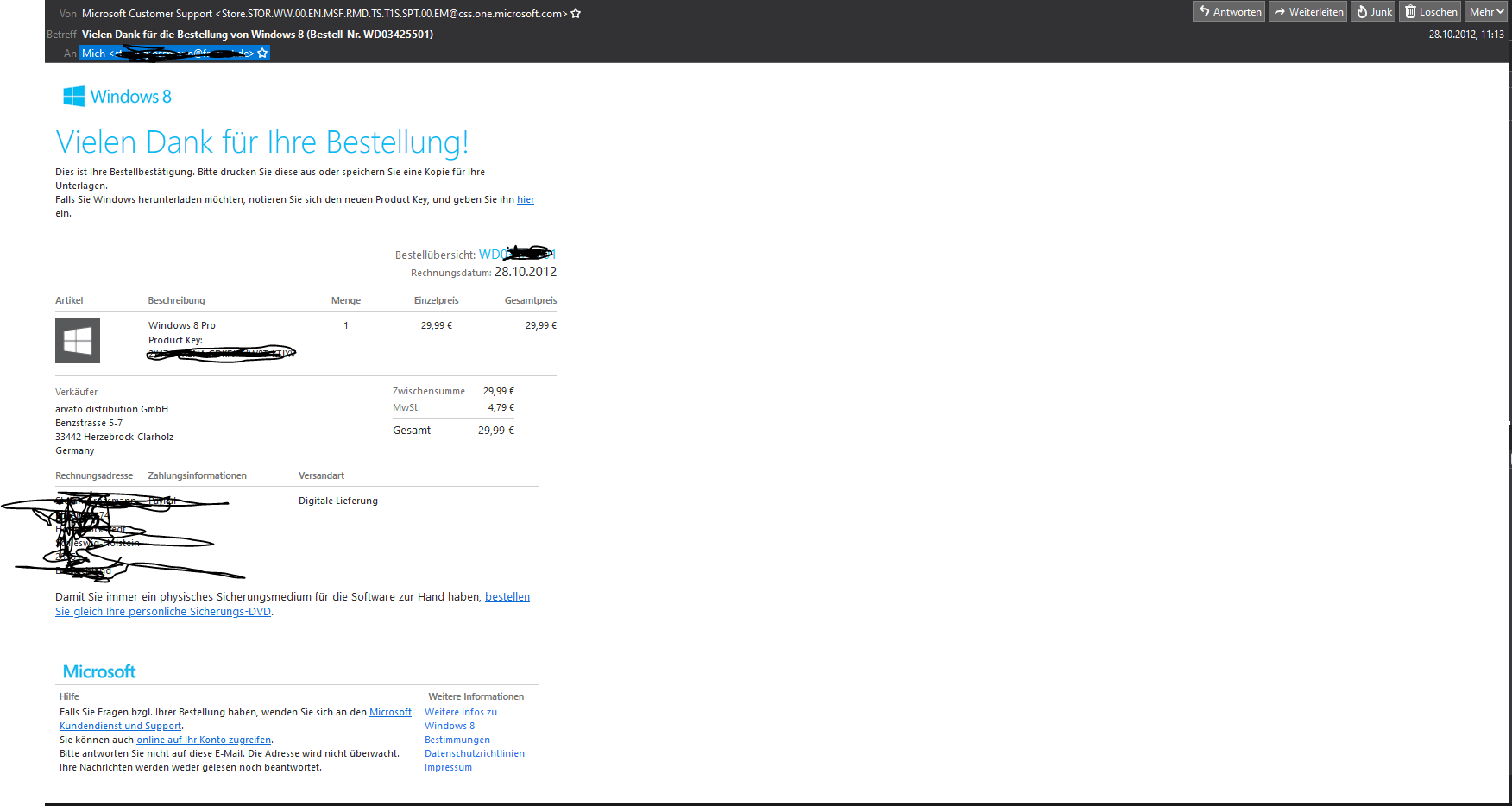Viewport: 1512px width, 806px height.
Task: Star the sender Microsoft Customer Support
Action: 576,14
